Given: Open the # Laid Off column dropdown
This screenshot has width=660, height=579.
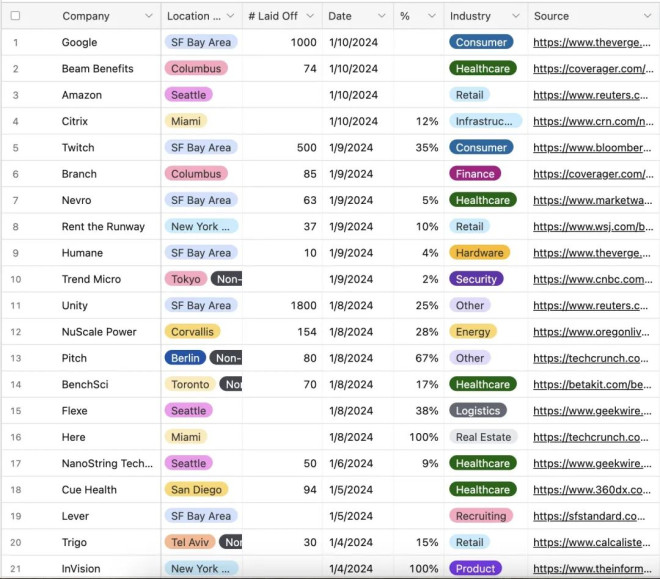Looking at the screenshot, I should (310, 16).
